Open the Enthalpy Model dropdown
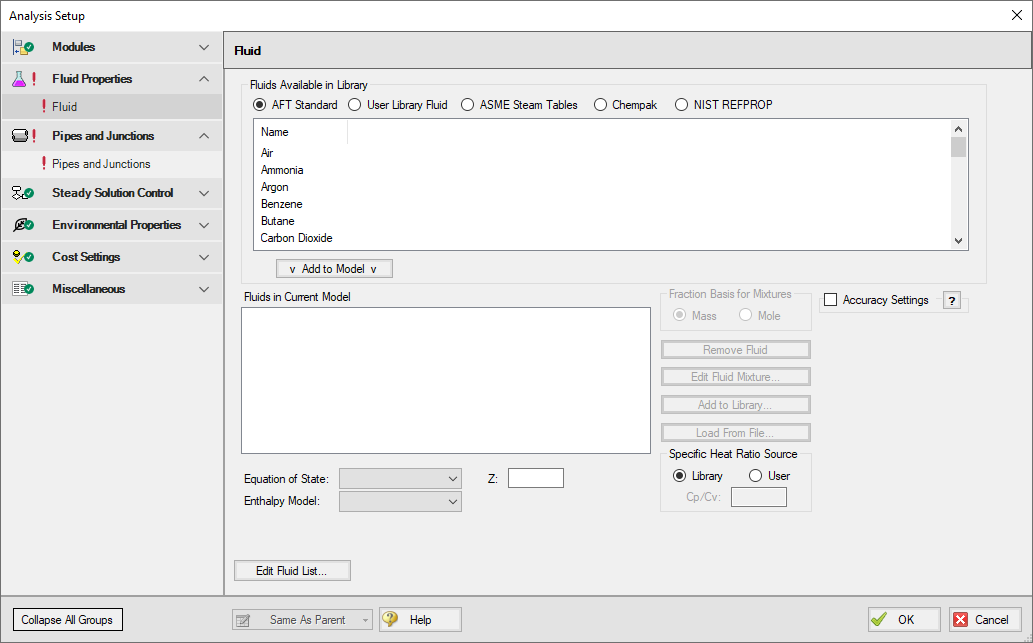The height and width of the screenshot is (643, 1033). pyautogui.click(x=400, y=501)
